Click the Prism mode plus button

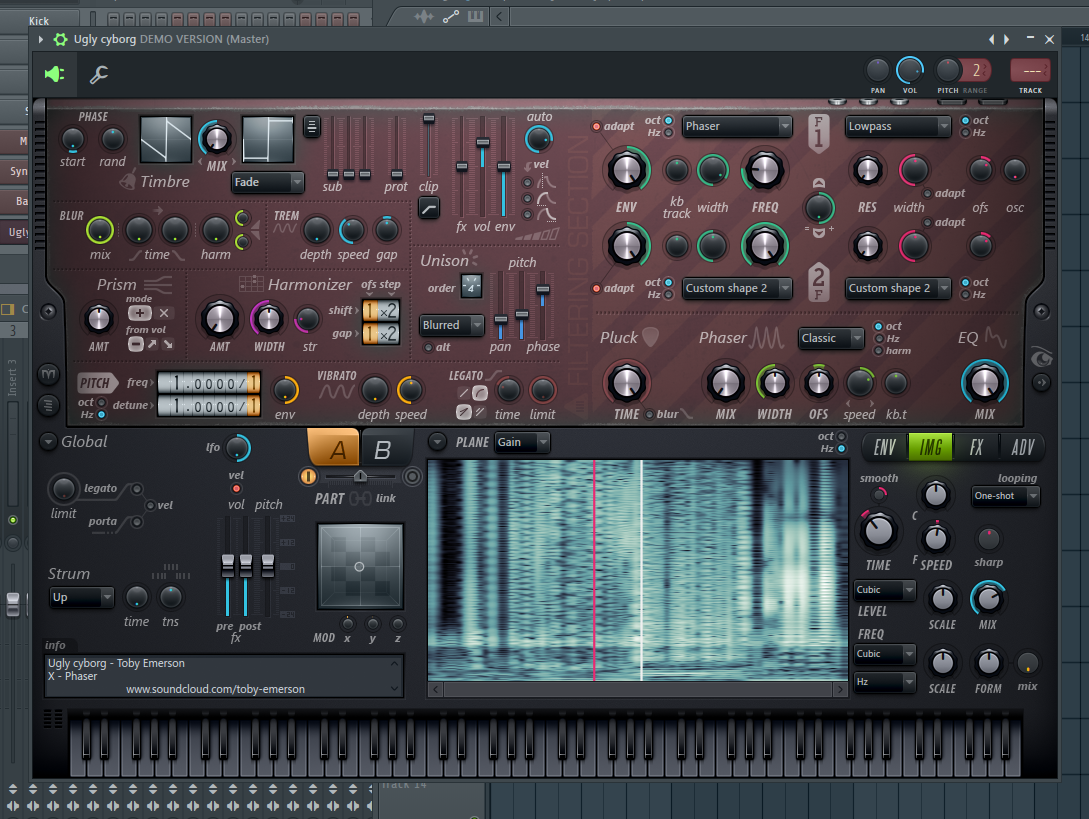[x=140, y=313]
